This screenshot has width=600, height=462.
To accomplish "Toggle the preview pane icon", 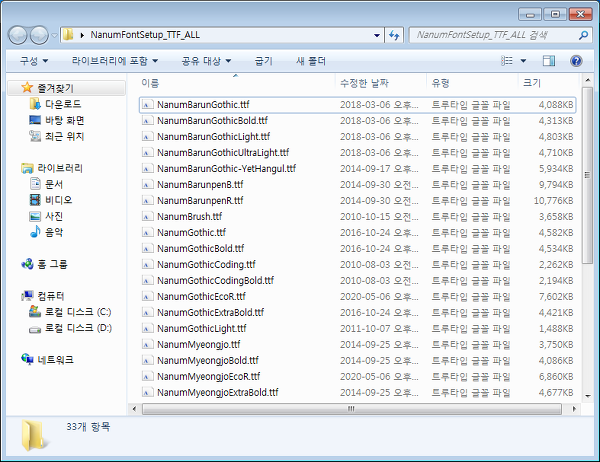I will 549,60.
